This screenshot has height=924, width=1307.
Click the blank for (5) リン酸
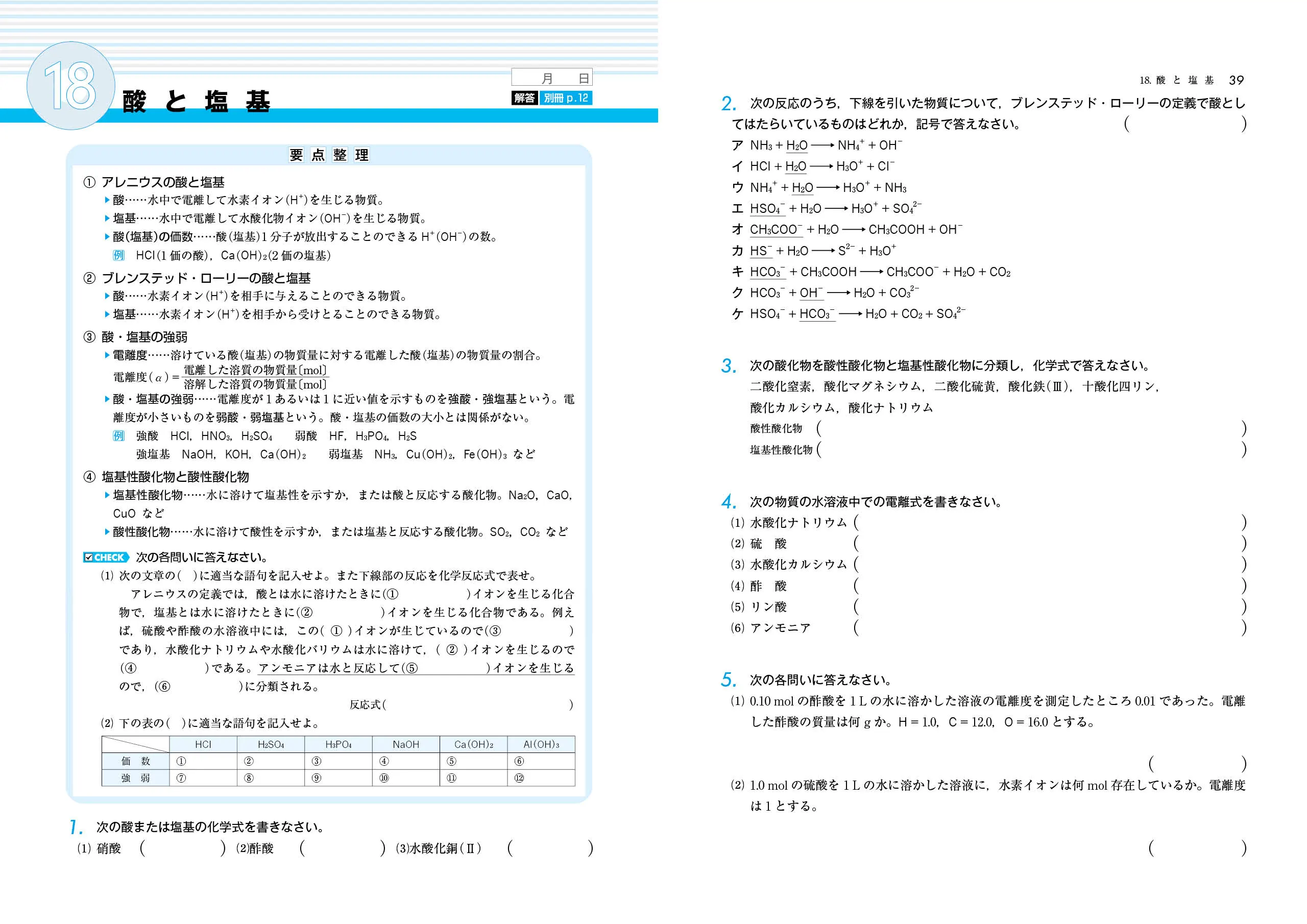[1050, 607]
